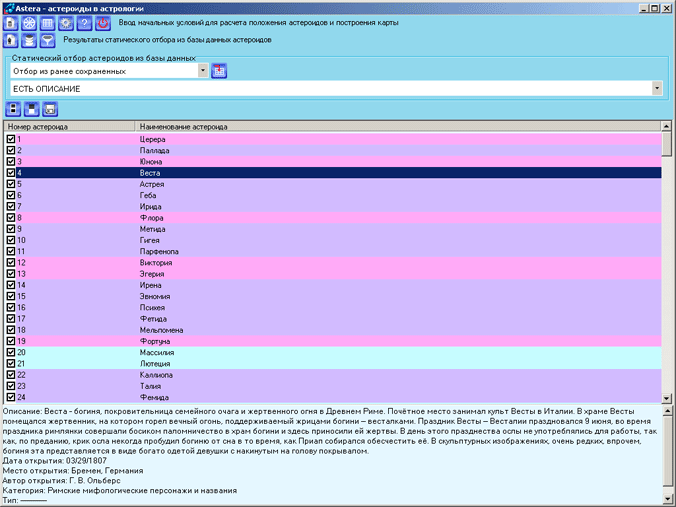Click the question mark help icon
The image size is (676, 507).
pos(84,22)
